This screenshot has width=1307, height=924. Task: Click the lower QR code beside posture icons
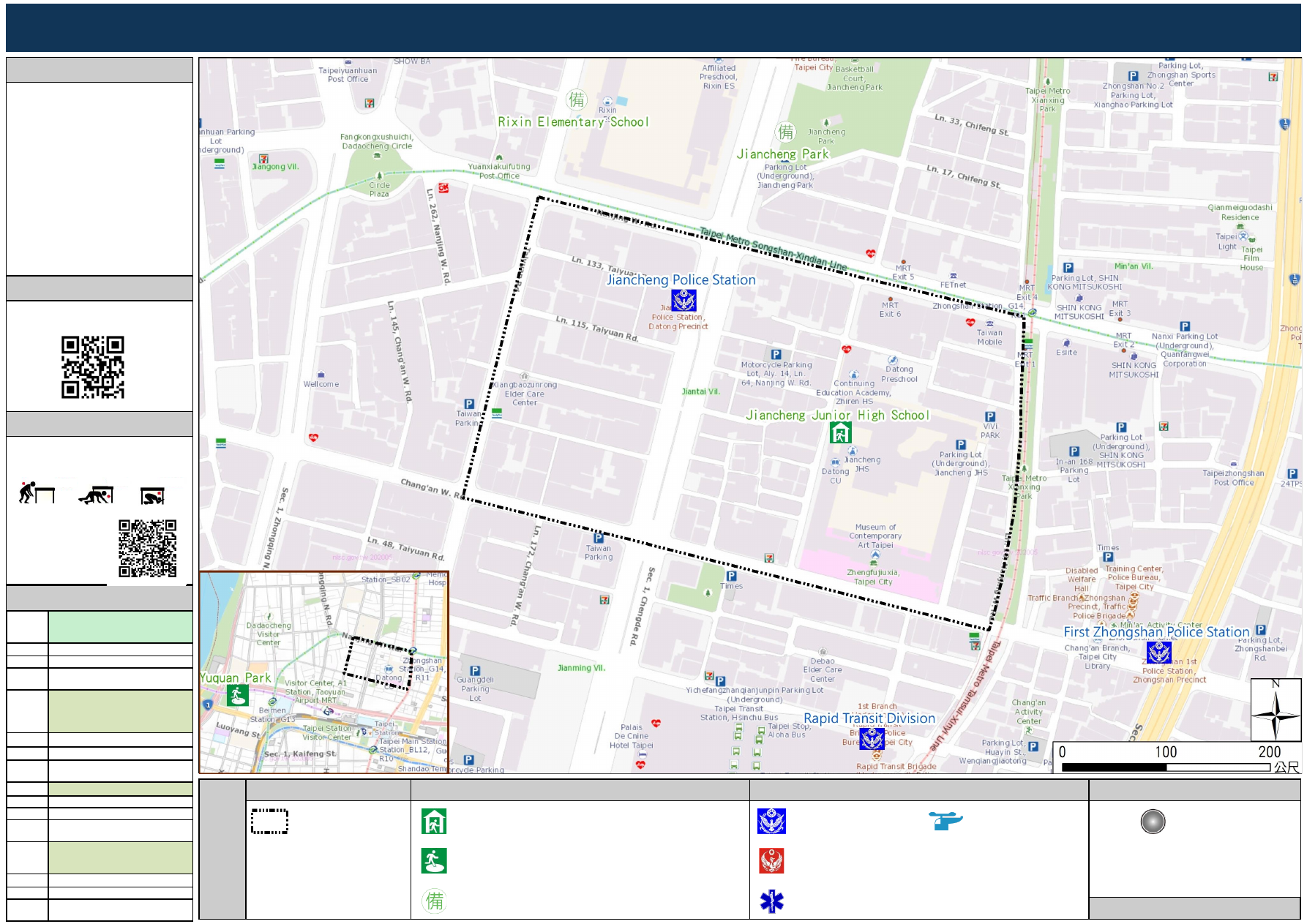148,549
